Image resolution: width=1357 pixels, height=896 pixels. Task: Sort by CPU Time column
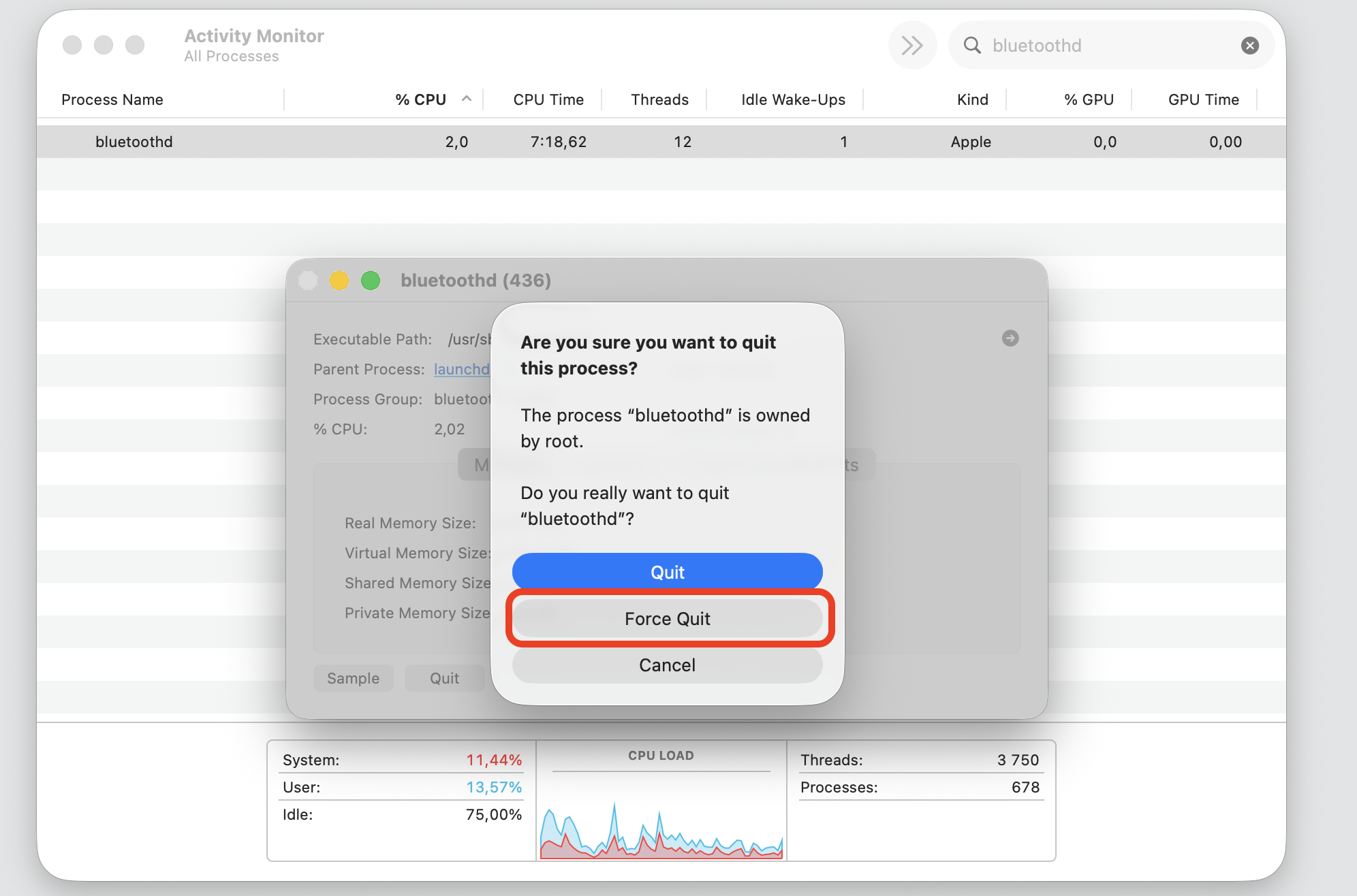548,99
